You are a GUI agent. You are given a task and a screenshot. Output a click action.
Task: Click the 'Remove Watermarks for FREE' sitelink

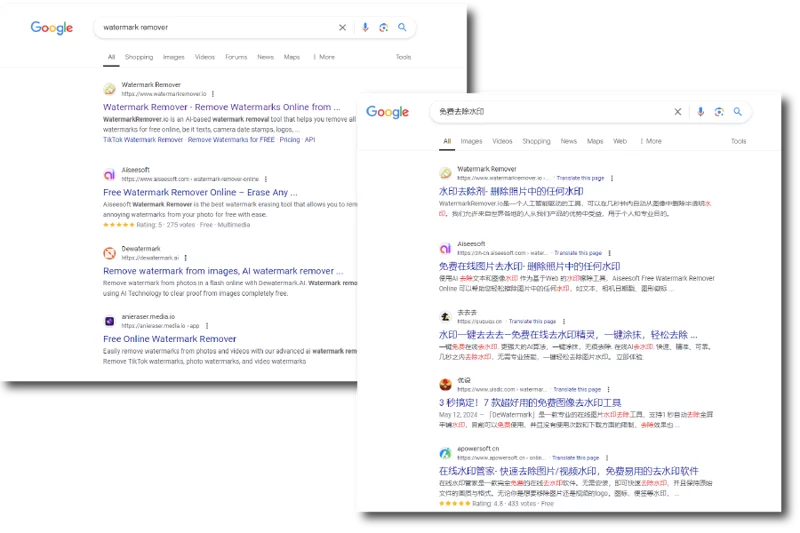[231, 140]
